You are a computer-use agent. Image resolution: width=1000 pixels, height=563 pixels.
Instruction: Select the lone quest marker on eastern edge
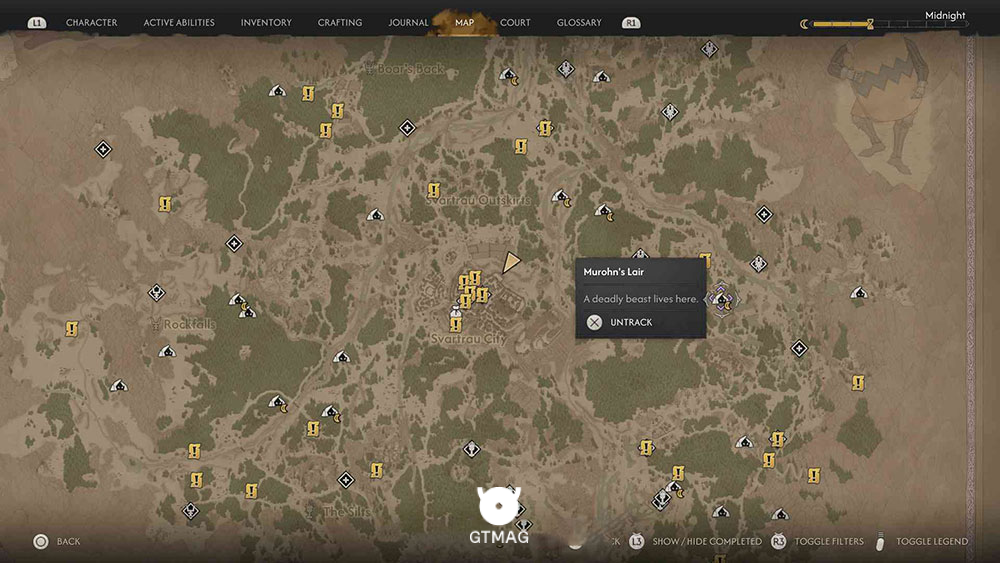coord(858,383)
